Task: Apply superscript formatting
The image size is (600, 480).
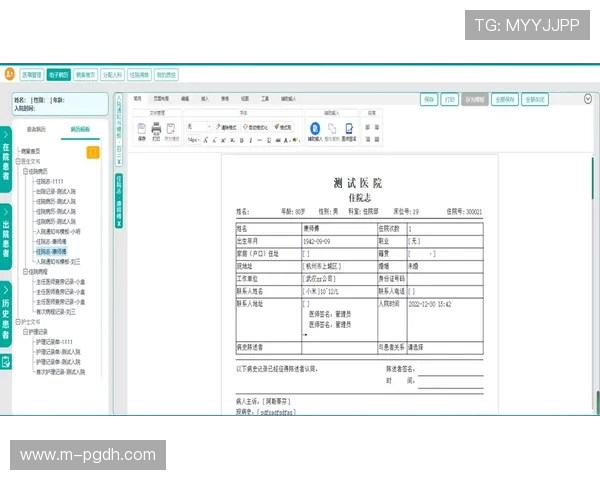Action: 223,140
